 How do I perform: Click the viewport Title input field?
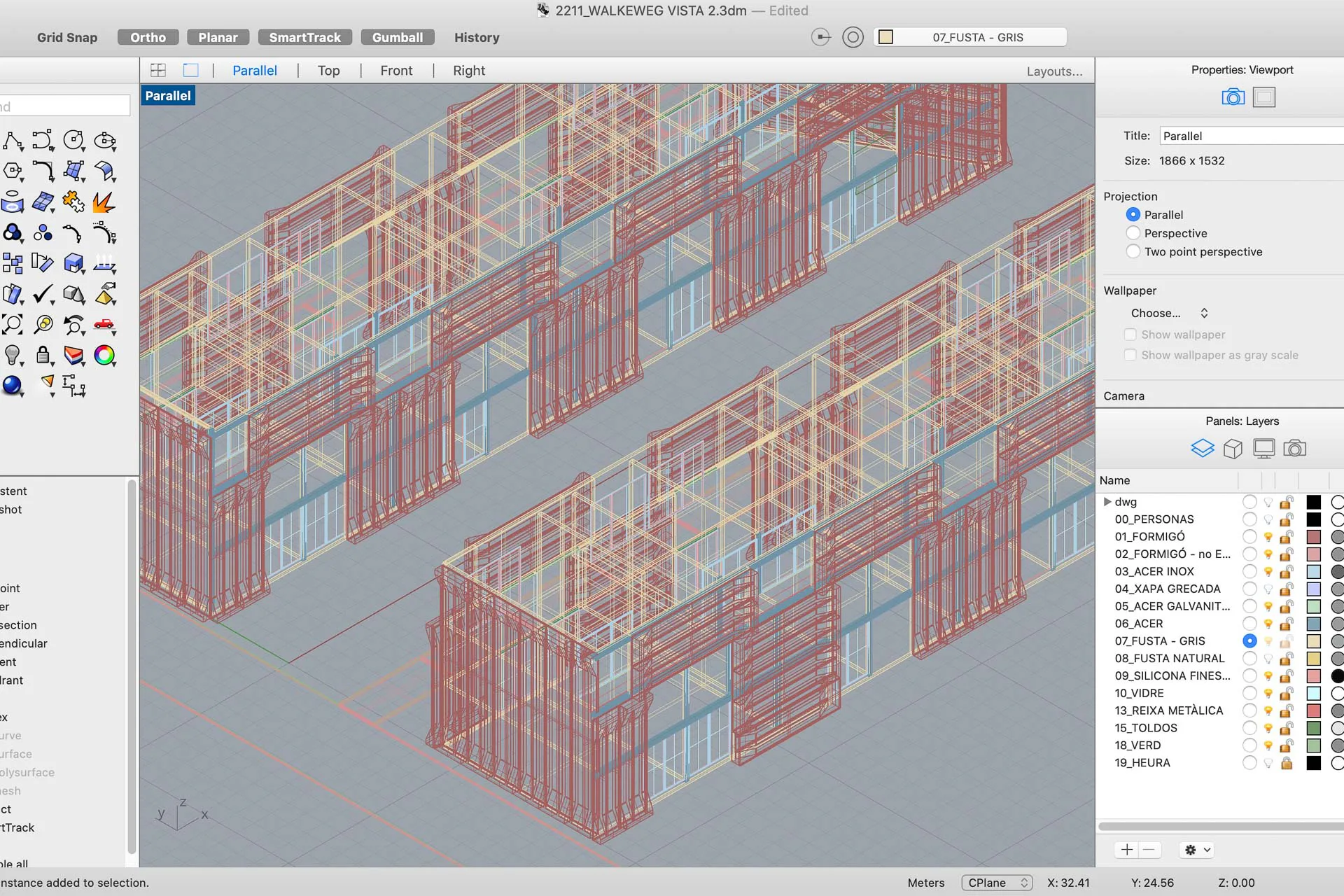pos(1252,136)
